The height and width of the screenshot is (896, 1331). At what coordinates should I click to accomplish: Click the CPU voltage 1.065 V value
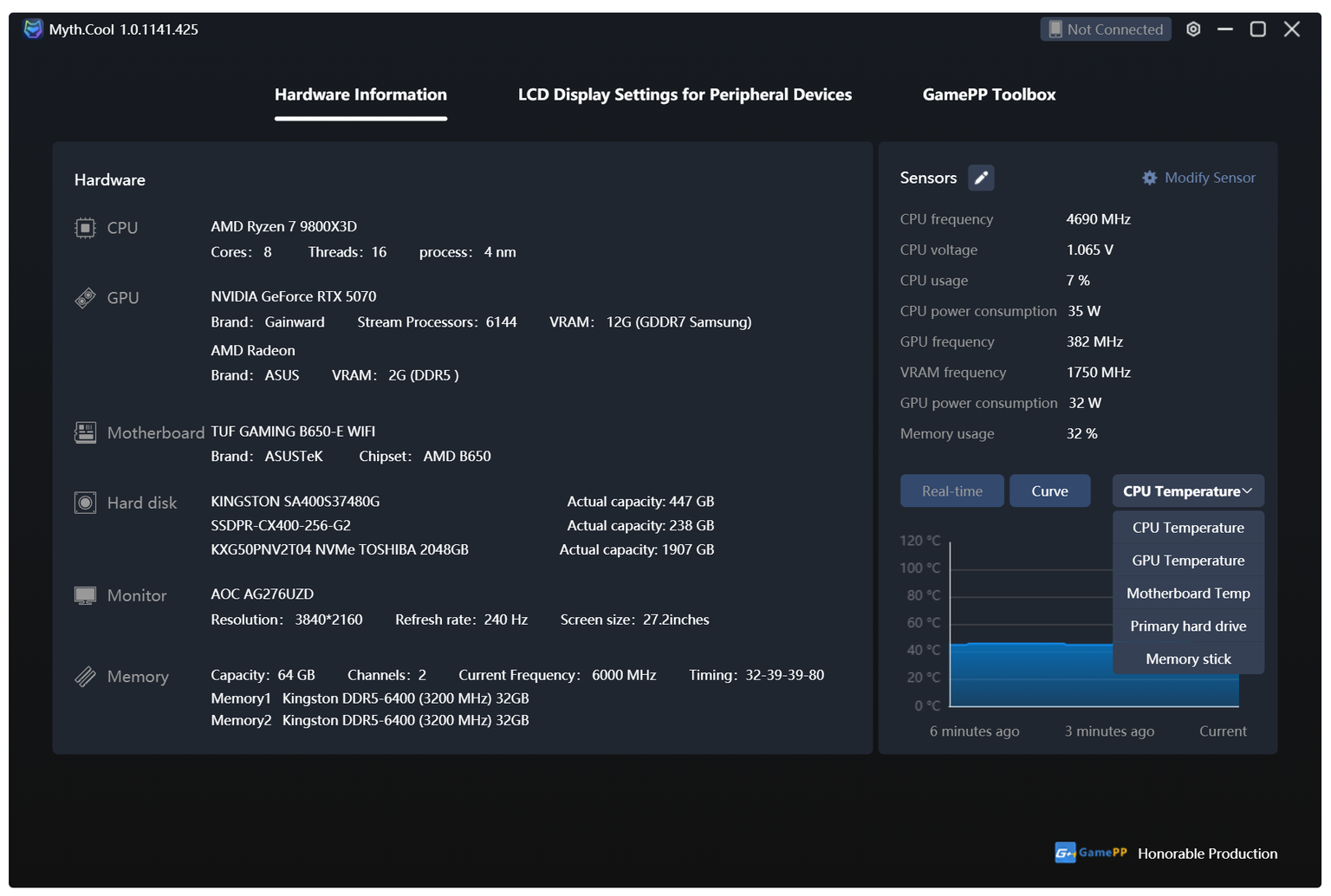[x=1089, y=250]
